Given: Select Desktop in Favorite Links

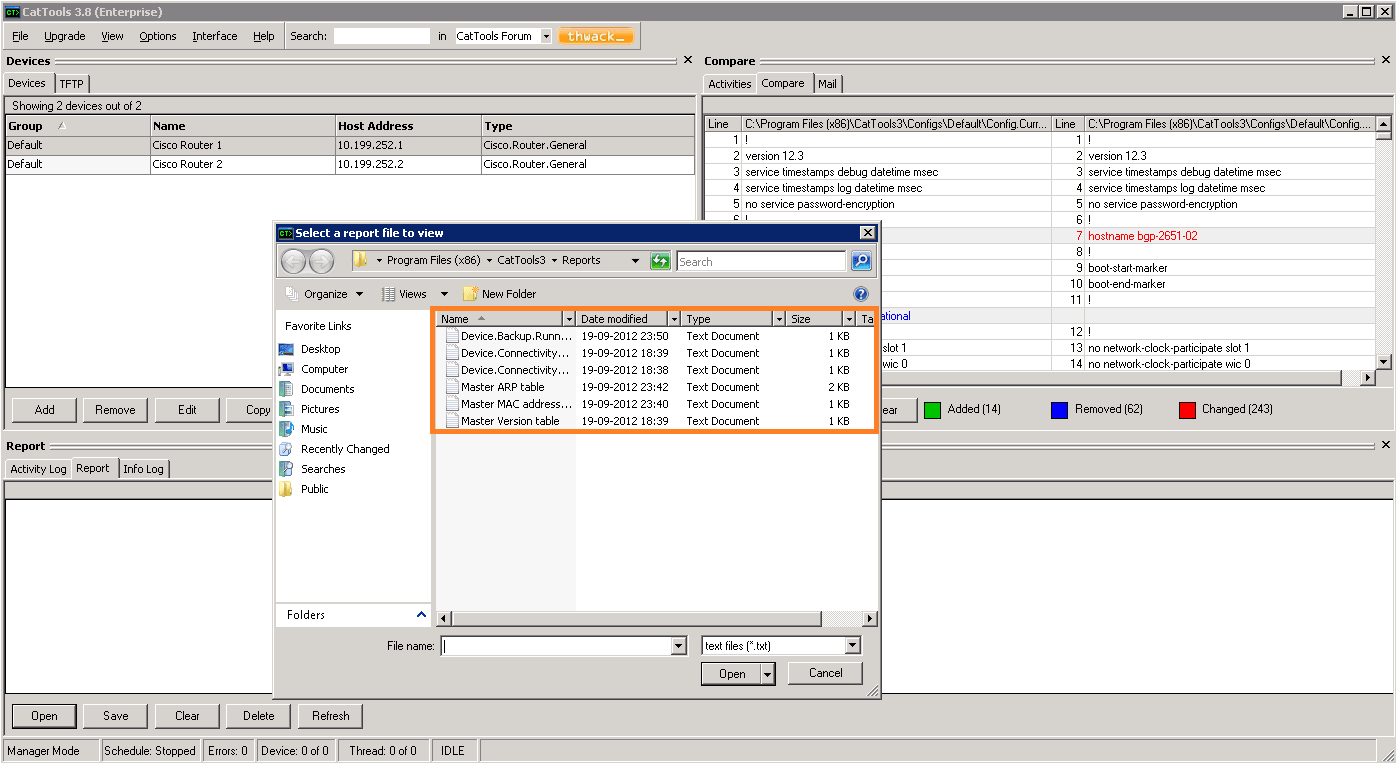Looking at the screenshot, I should point(310,349).
